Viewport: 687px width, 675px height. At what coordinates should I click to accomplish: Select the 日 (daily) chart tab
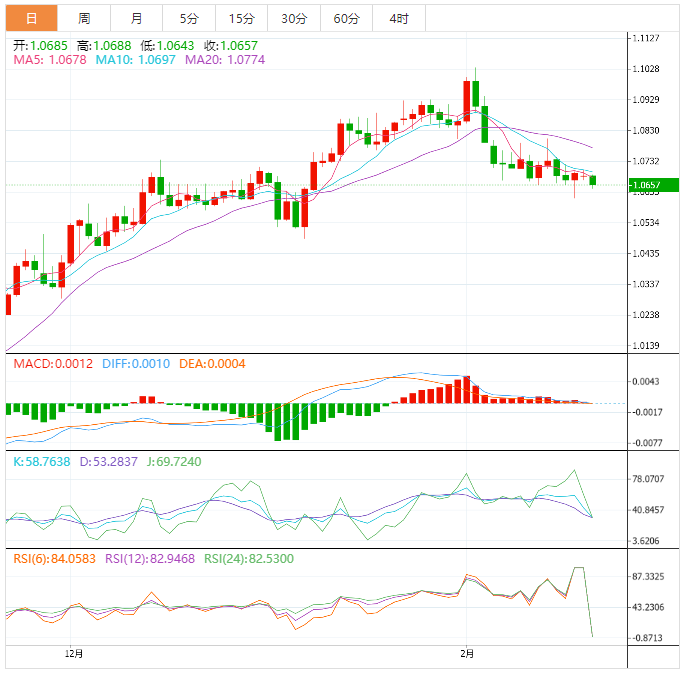click(x=32, y=18)
